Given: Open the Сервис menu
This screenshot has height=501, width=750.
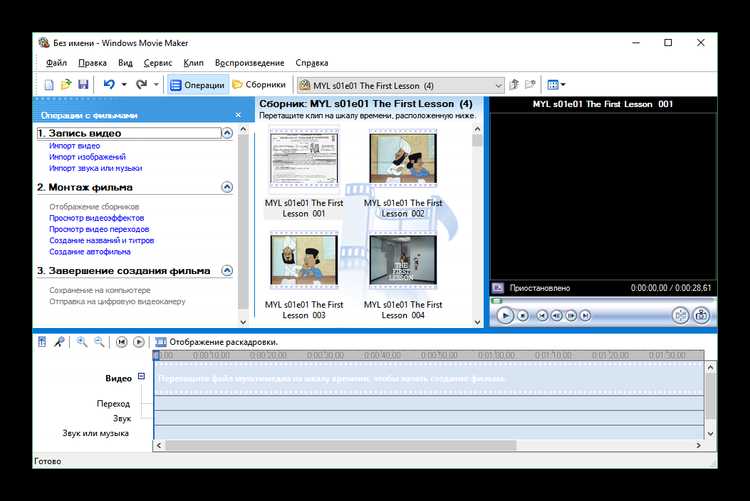Looking at the screenshot, I should (158, 63).
